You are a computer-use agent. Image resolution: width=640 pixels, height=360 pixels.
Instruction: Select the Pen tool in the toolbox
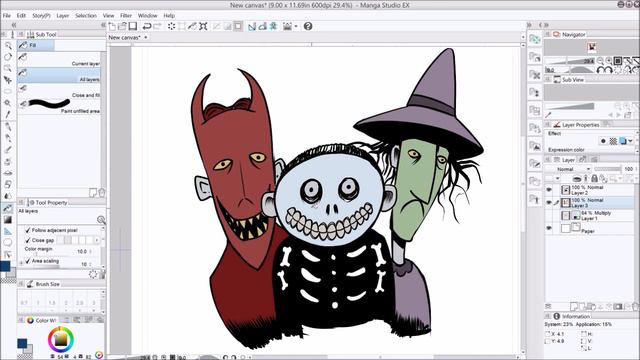coord(8,127)
